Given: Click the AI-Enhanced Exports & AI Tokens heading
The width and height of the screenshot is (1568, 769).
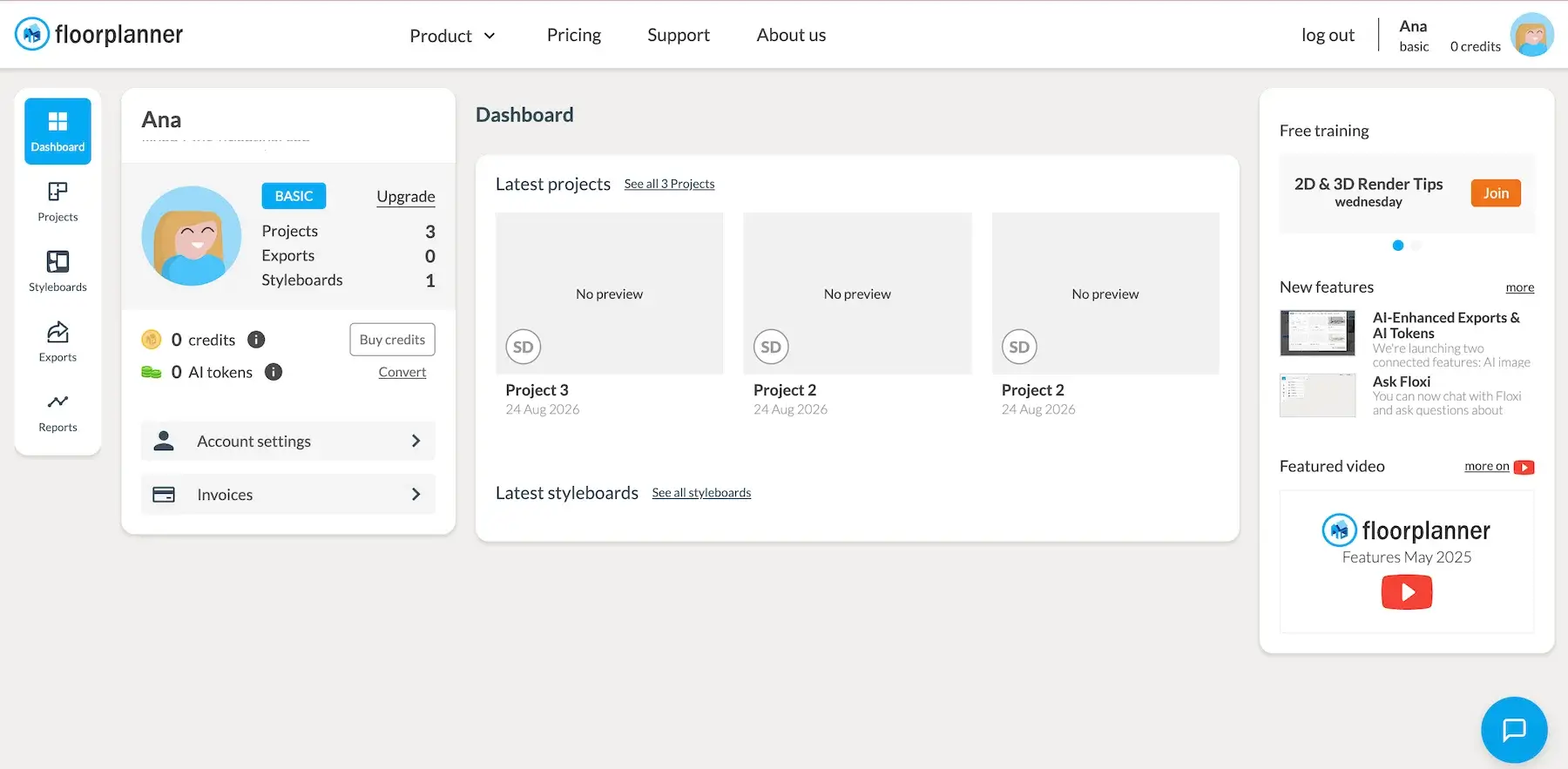Looking at the screenshot, I should 1446,326.
